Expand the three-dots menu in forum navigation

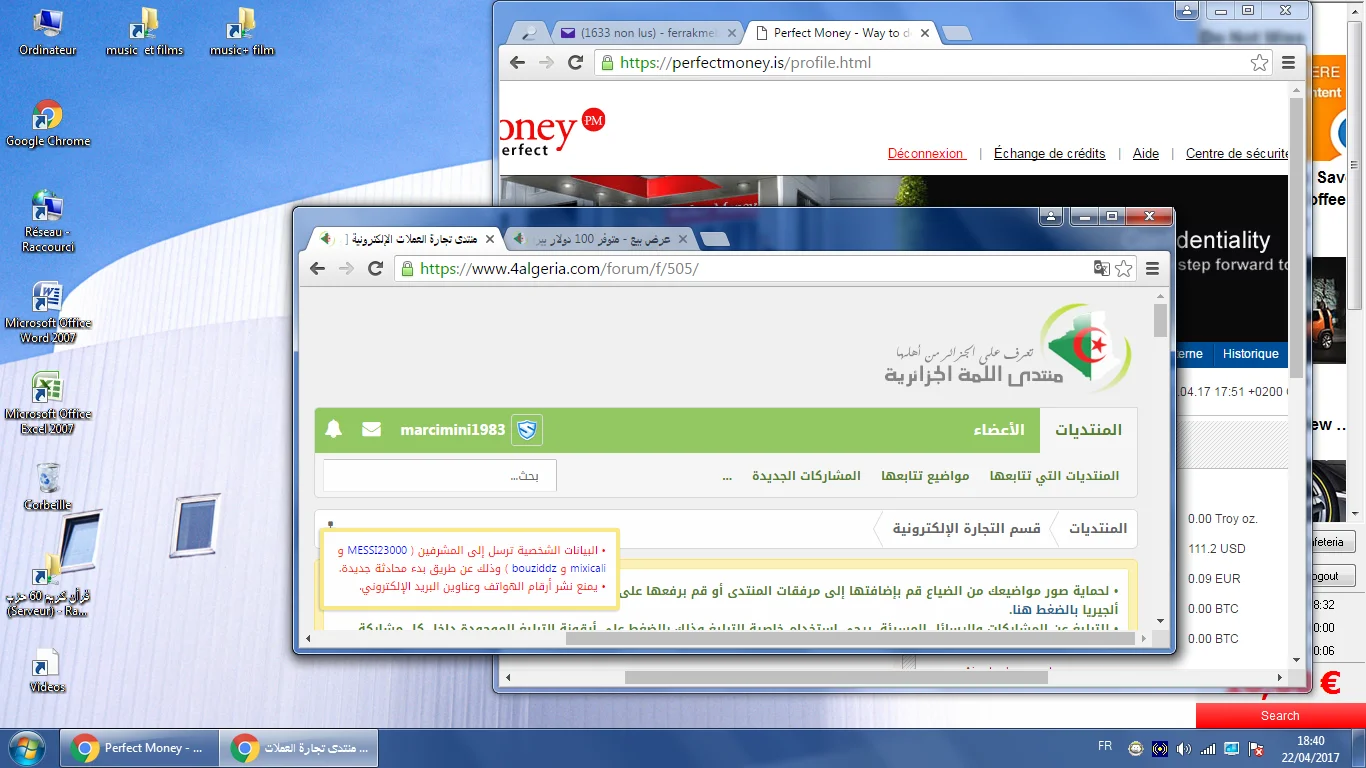click(727, 476)
